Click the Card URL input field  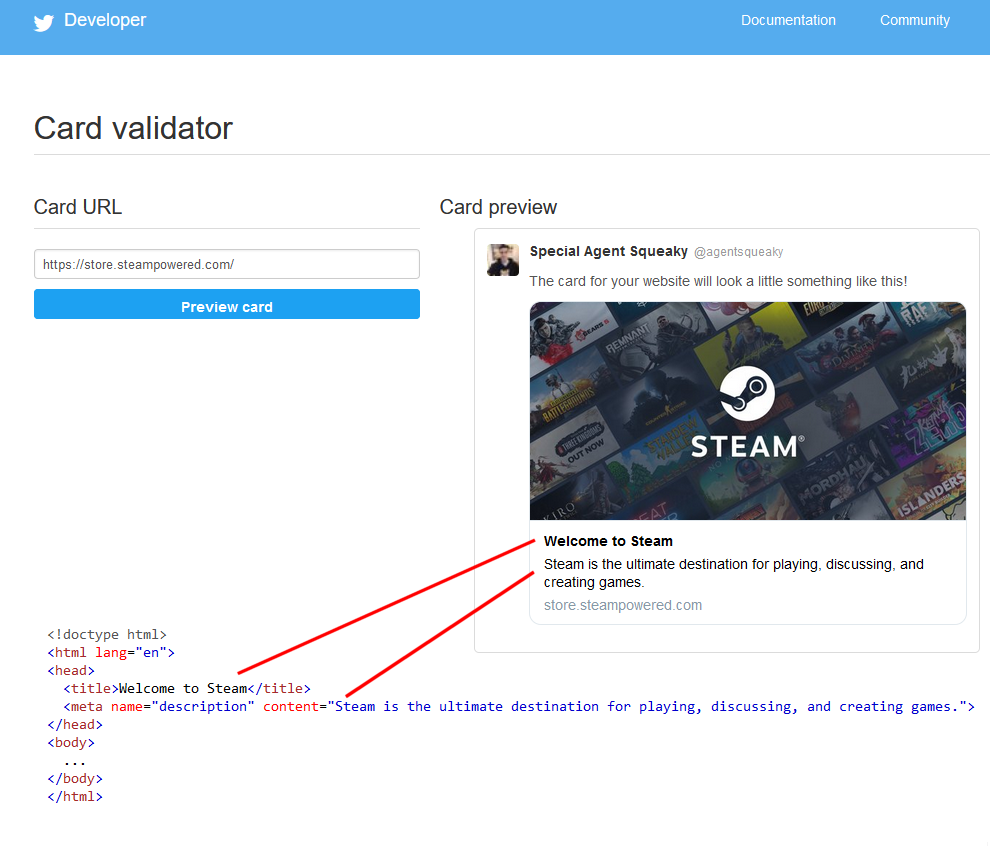pyautogui.click(x=226, y=264)
